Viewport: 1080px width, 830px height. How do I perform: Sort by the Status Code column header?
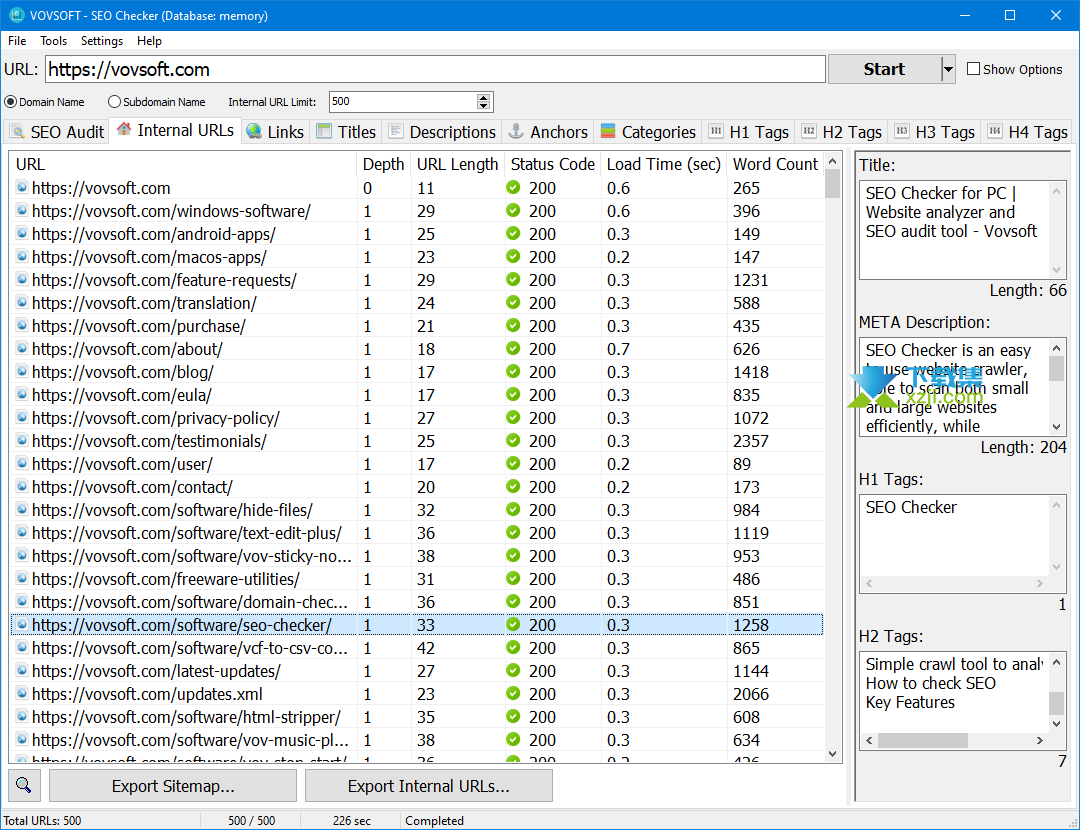(x=552, y=164)
